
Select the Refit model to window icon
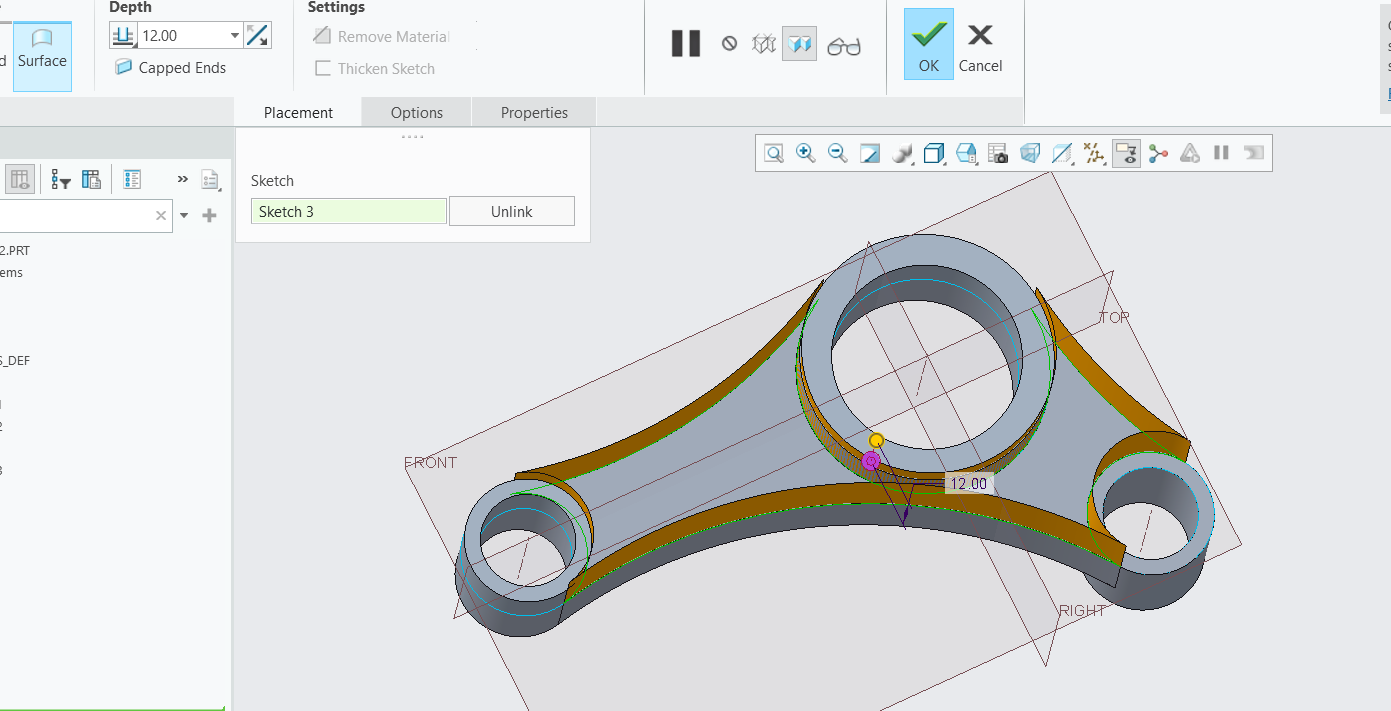click(773, 153)
